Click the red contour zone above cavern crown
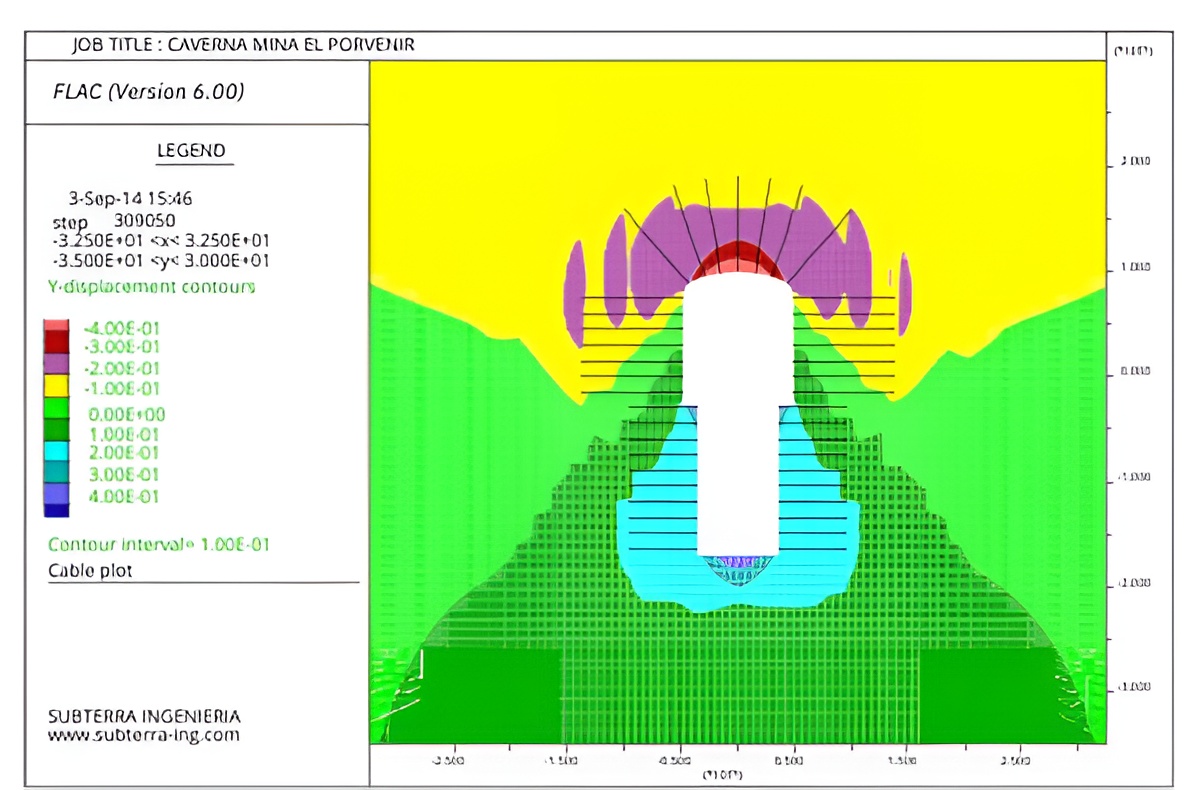The image size is (1190, 790). (738, 257)
